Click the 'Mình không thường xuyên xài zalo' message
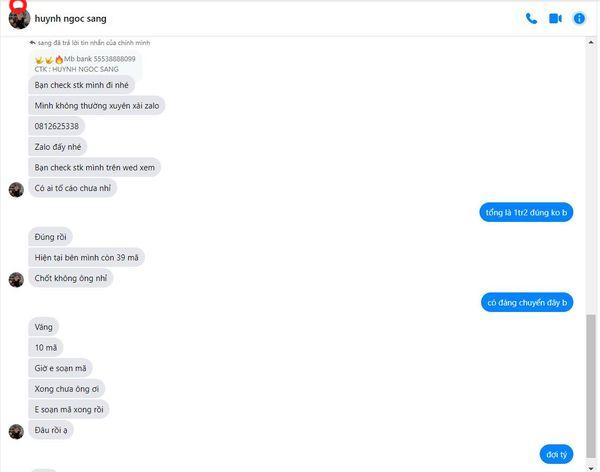Screen dimensions: 600x472 tap(98, 105)
